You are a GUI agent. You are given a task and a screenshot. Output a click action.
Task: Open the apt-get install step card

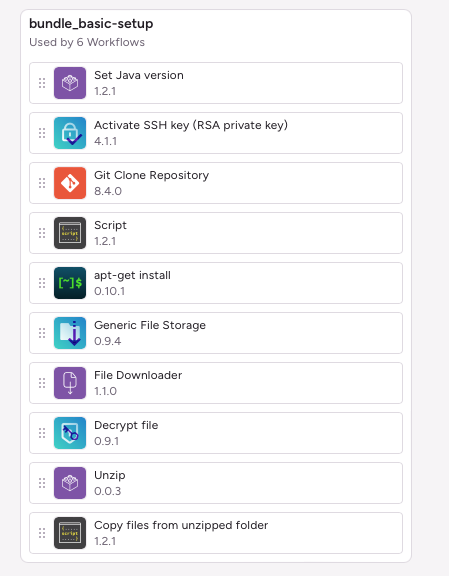pyautogui.click(x=216, y=283)
